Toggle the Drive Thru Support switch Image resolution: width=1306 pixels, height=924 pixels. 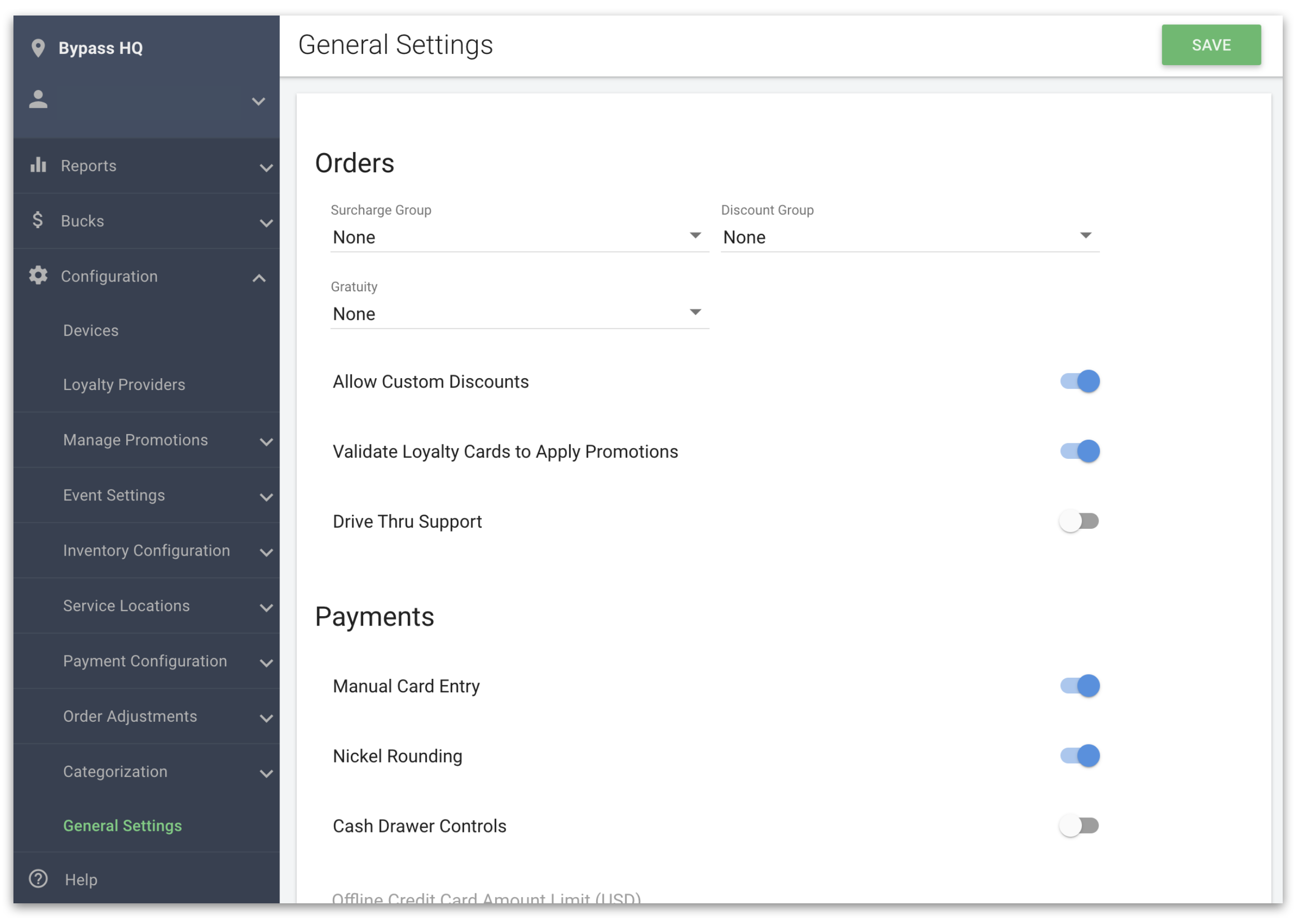click(1078, 520)
